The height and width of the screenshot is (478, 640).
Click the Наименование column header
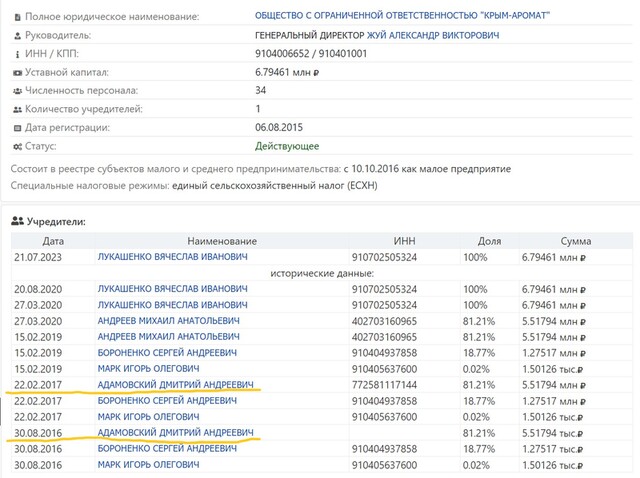point(222,241)
